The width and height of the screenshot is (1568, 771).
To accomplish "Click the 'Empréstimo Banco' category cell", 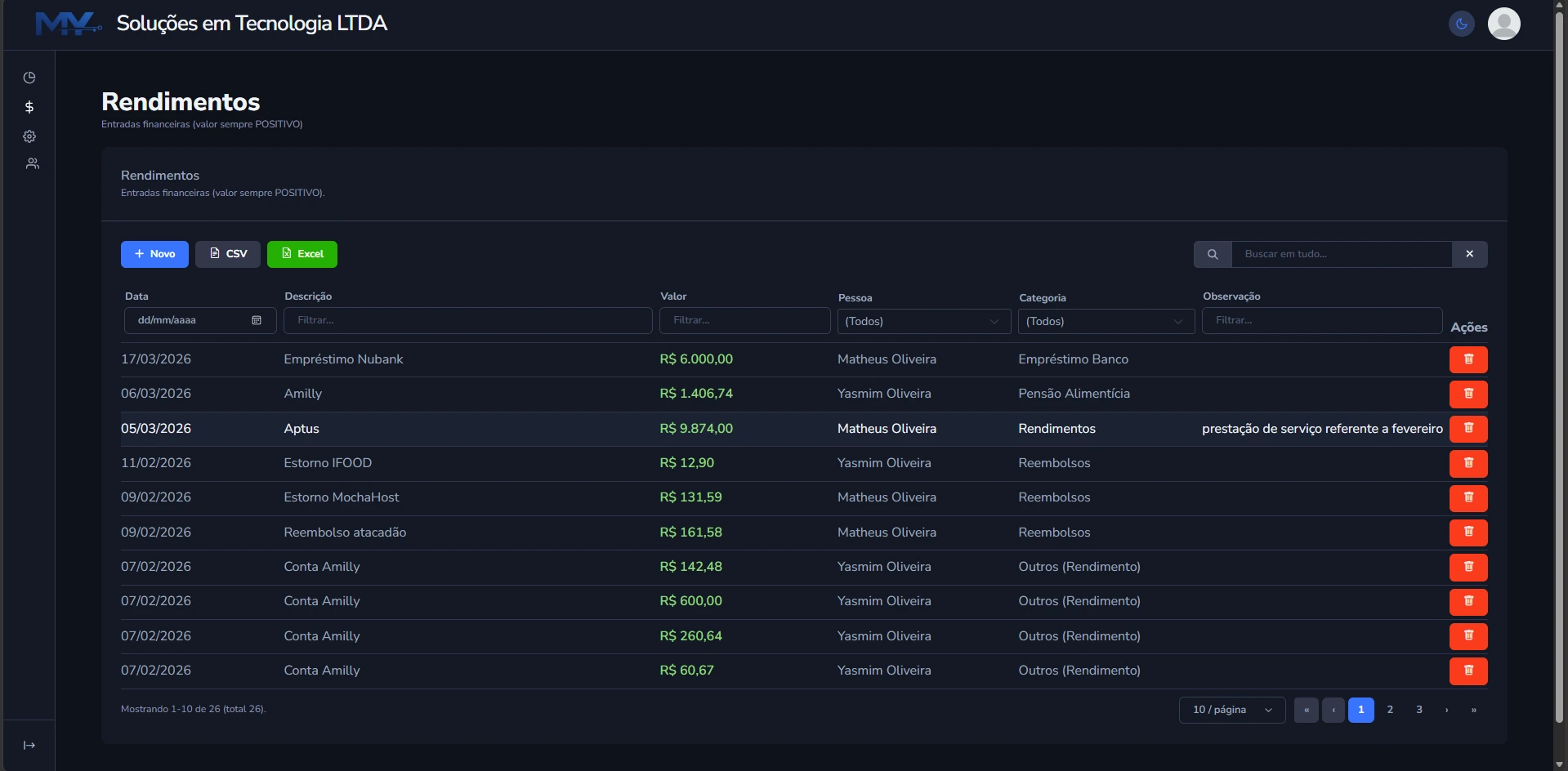I will pos(1073,359).
